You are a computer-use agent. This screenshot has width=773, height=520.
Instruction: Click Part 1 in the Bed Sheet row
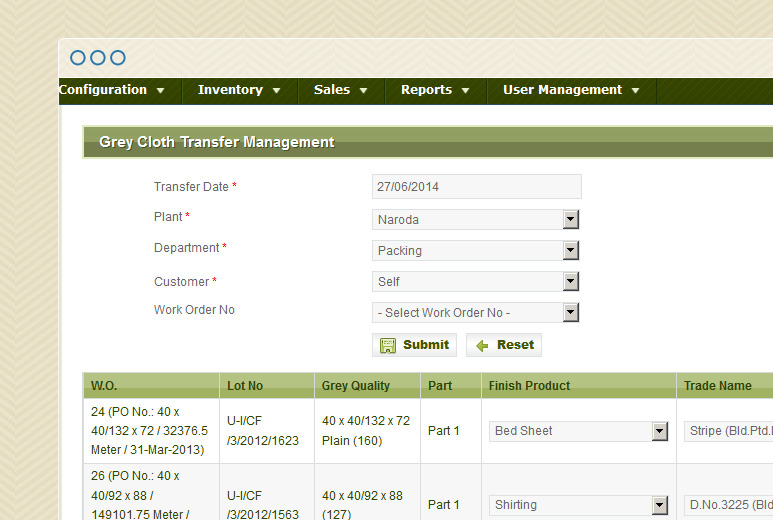(x=444, y=431)
